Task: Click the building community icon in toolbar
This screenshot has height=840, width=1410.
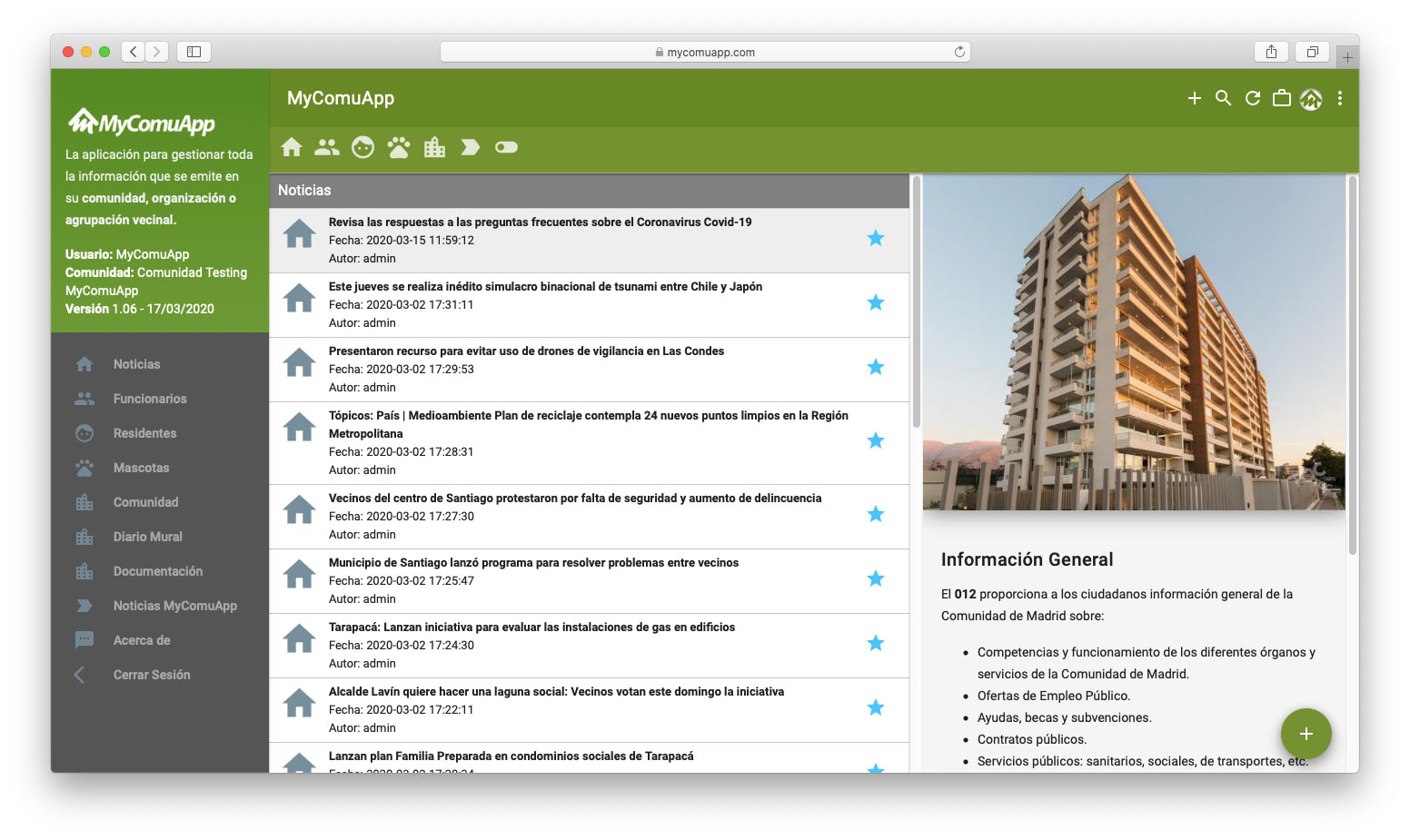Action: click(434, 147)
